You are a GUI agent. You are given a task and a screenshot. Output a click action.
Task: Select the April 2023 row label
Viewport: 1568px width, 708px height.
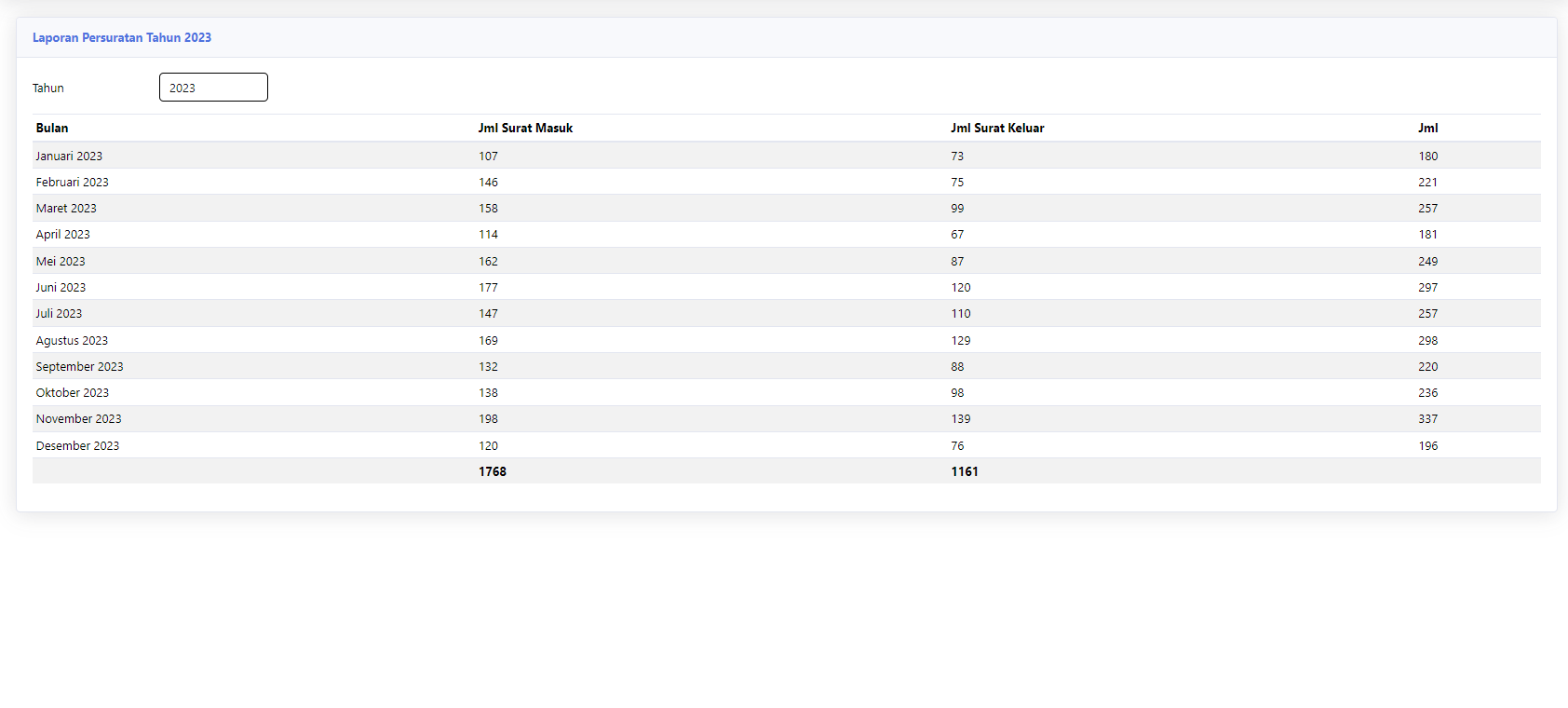click(63, 235)
